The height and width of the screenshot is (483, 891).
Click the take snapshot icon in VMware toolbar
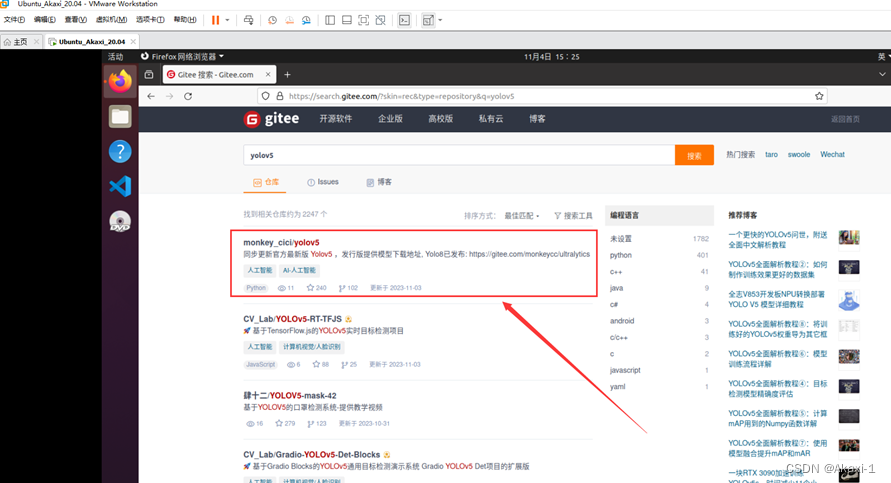272,20
